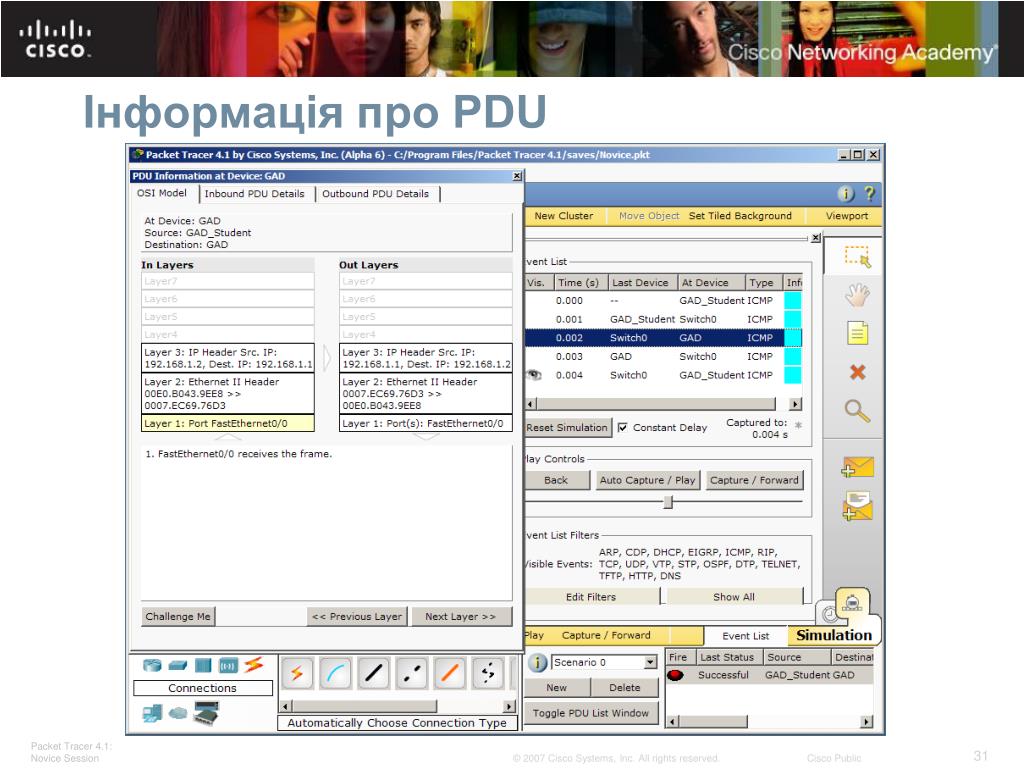
Task: Pick the Place Note tool
Action: click(857, 334)
